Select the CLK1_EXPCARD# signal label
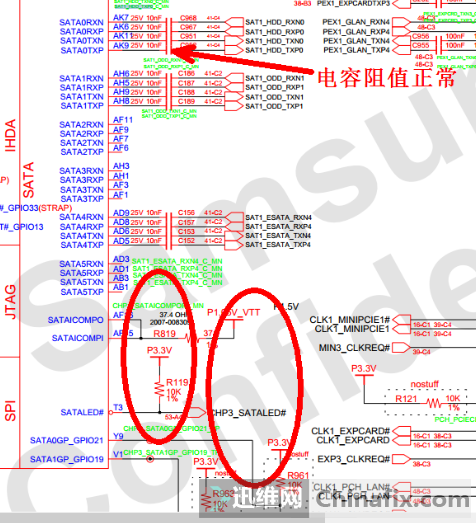Screen dimensions: 476x523 click(350, 431)
